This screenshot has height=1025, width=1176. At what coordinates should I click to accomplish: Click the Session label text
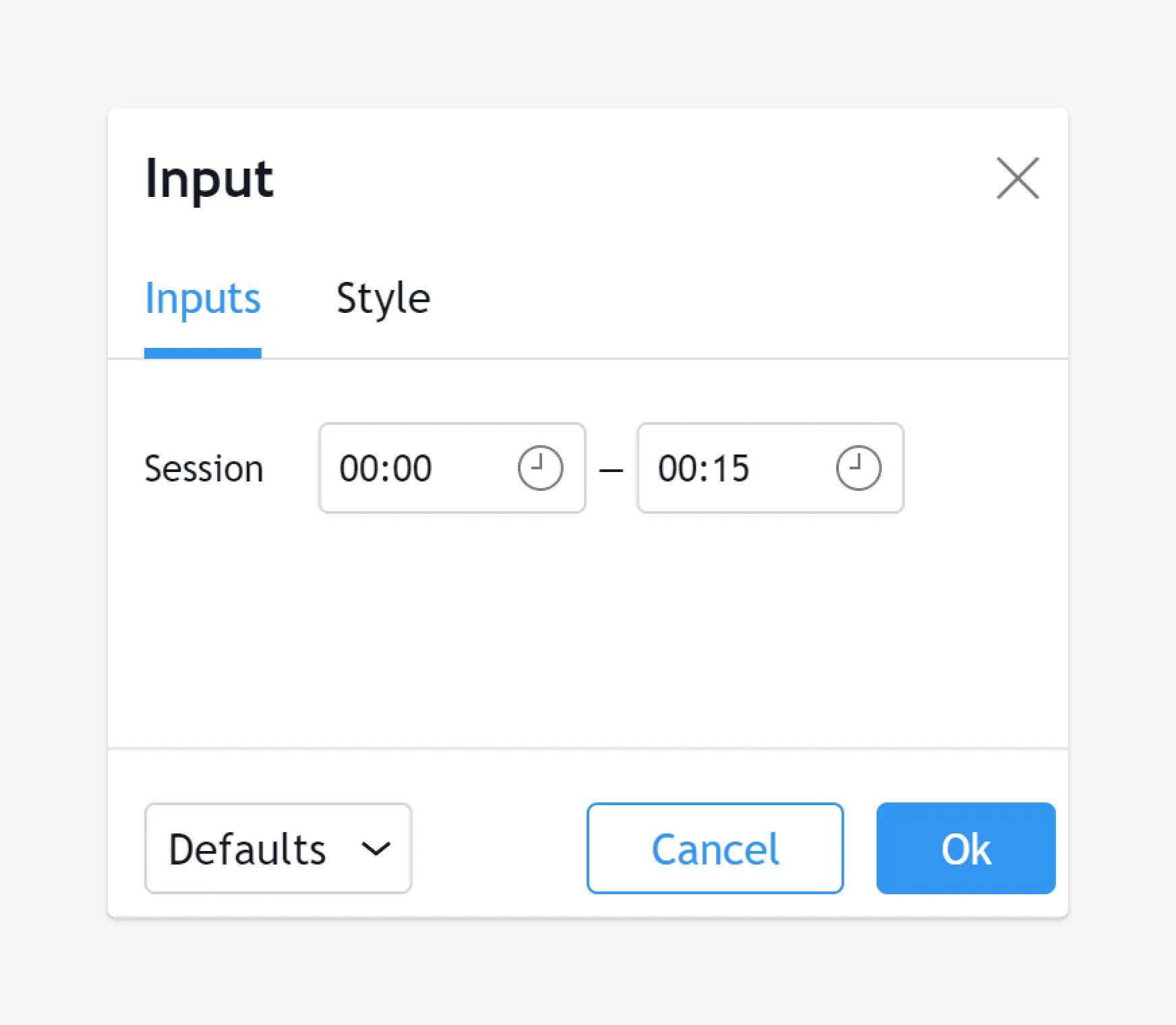204,469
